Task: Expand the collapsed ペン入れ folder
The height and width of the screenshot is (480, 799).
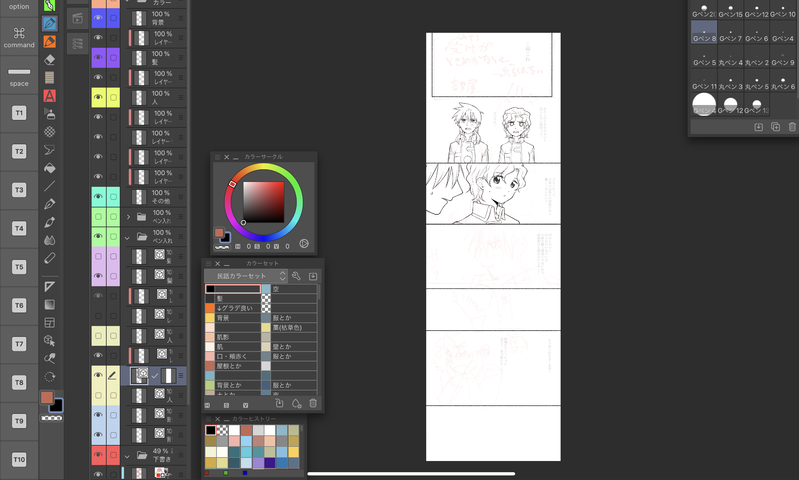Action: point(128,217)
